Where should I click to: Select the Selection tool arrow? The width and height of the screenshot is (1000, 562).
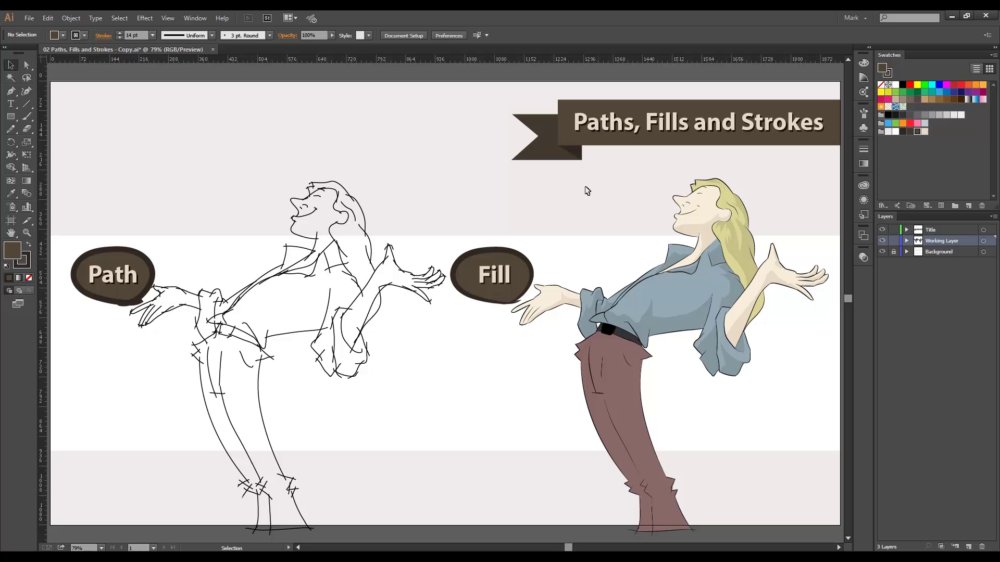pos(11,65)
